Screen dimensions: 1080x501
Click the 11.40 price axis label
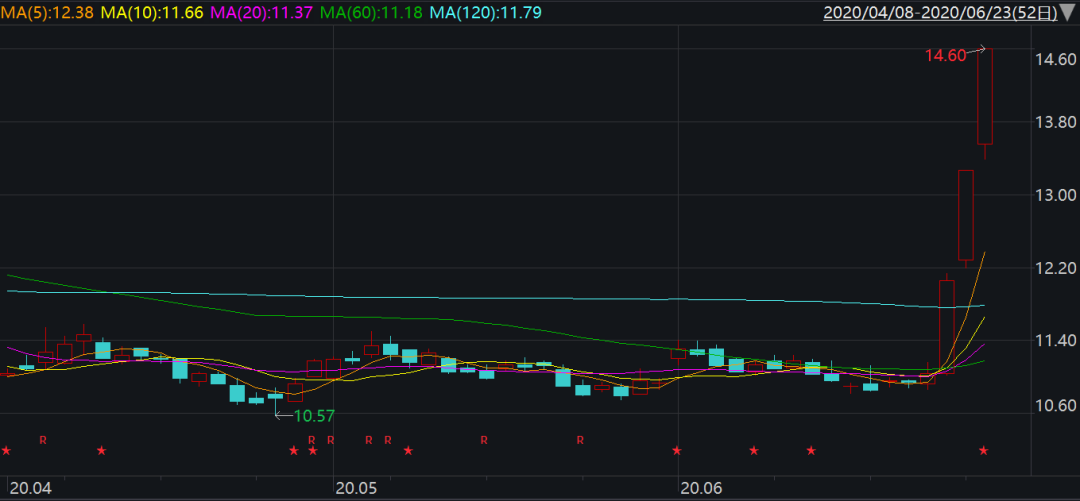click(x=1057, y=340)
